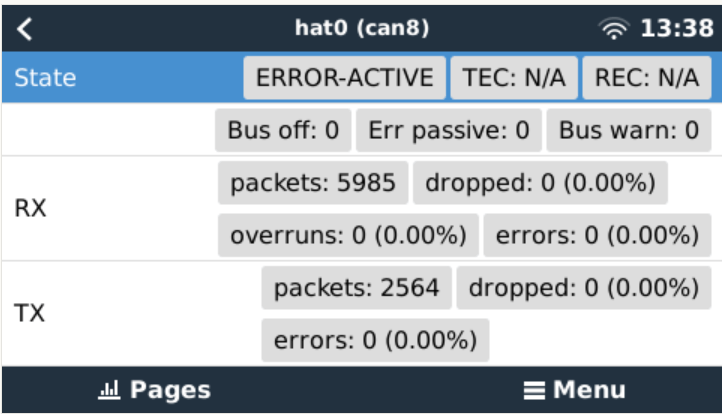Viewport: 722px width, 414px height.
Task: Select TX packets: 2564 value
Action: [x=357, y=288]
